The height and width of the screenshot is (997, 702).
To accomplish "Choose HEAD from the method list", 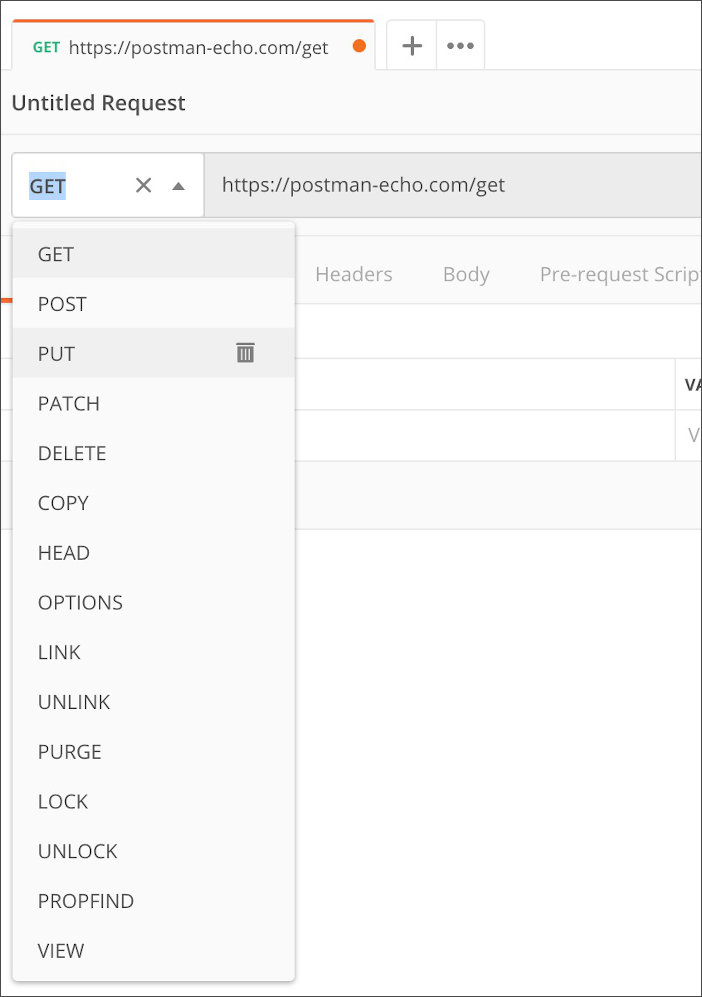I will [153, 553].
